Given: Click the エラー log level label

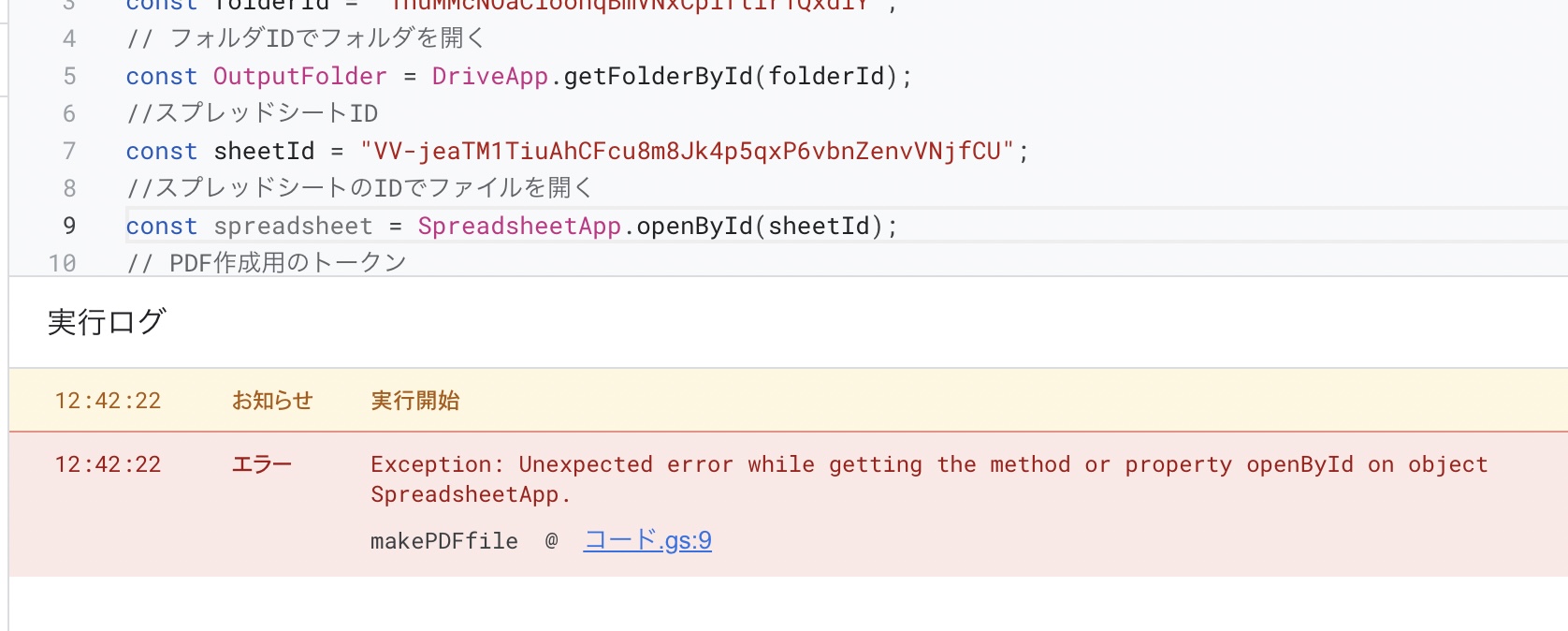Looking at the screenshot, I should (262, 464).
